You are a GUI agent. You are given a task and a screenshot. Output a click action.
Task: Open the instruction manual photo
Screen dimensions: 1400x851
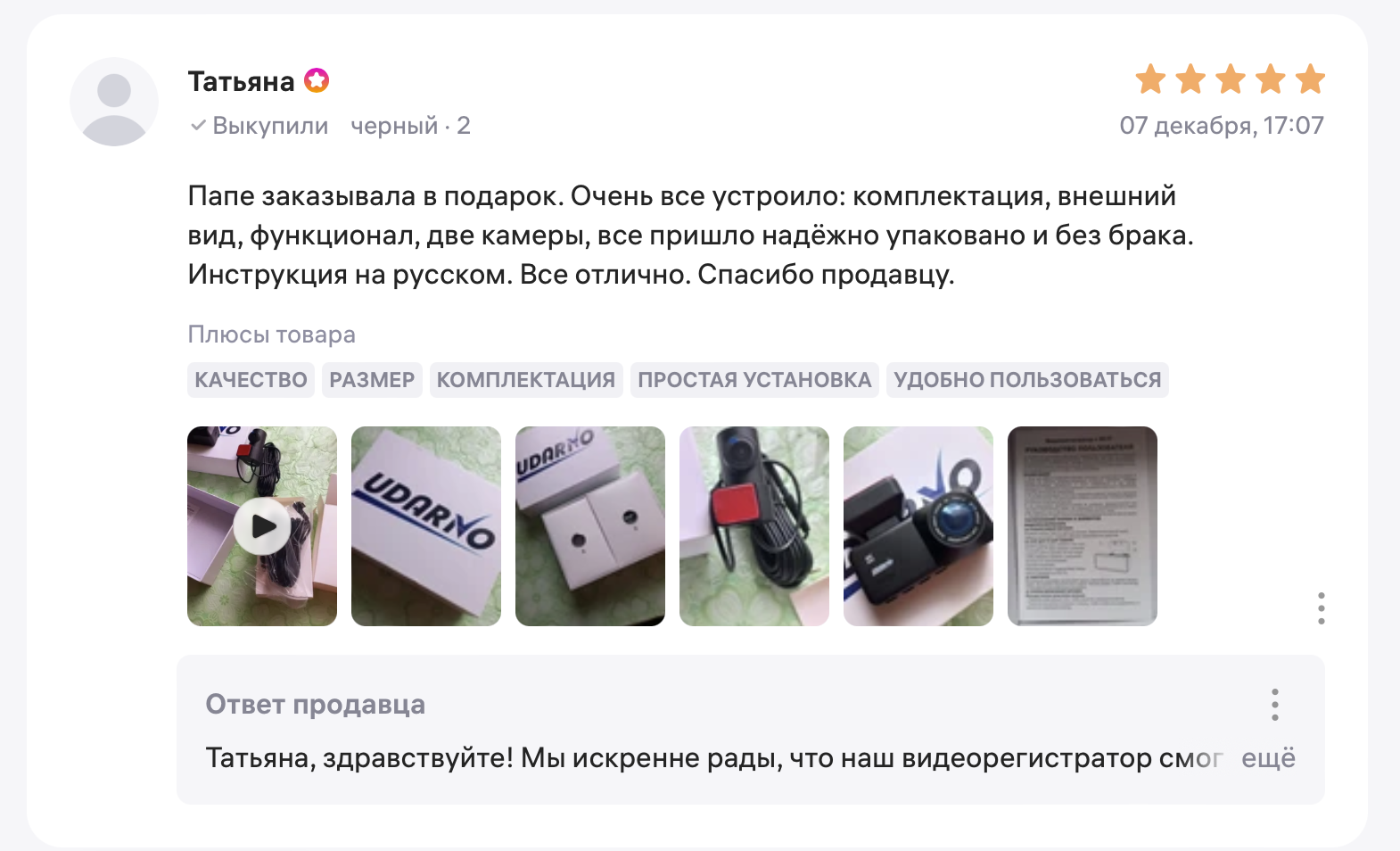1083,526
